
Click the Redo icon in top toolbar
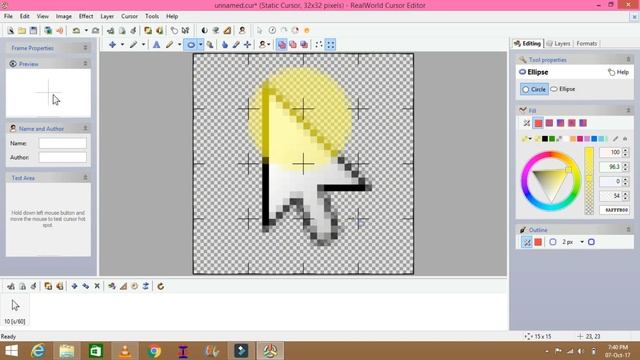(x=96, y=31)
